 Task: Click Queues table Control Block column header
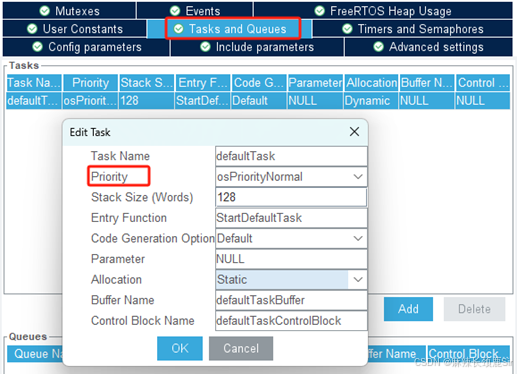tap(469, 354)
